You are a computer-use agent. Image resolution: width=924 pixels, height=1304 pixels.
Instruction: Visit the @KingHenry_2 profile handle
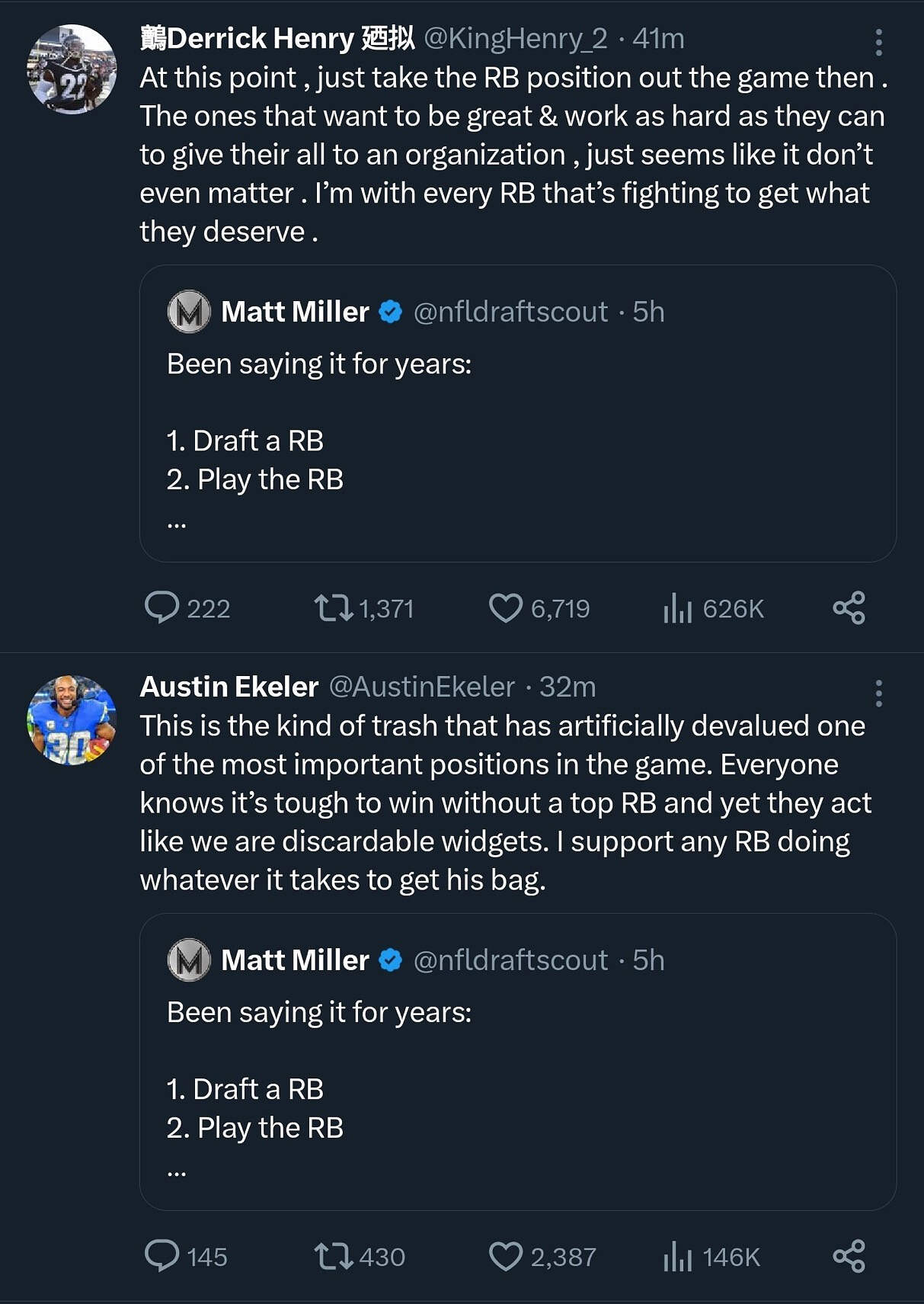[515, 38]
